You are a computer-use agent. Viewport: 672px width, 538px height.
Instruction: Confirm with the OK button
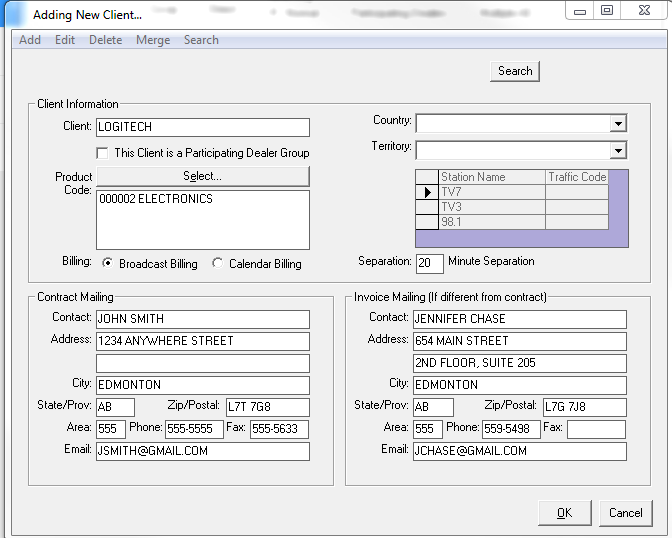coord(564,513)
